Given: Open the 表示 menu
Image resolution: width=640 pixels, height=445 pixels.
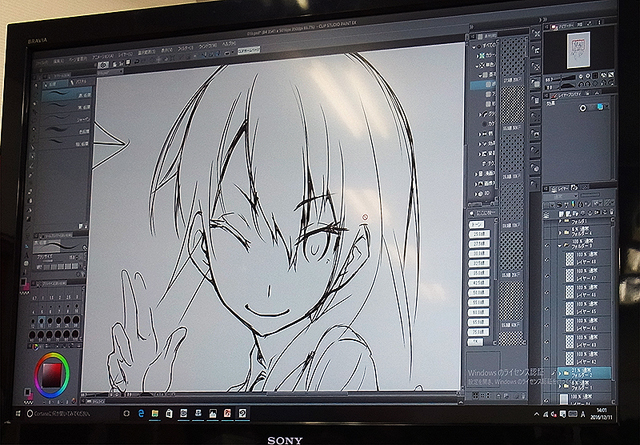Looking at the screenshot, I should [x=167, y=50].
